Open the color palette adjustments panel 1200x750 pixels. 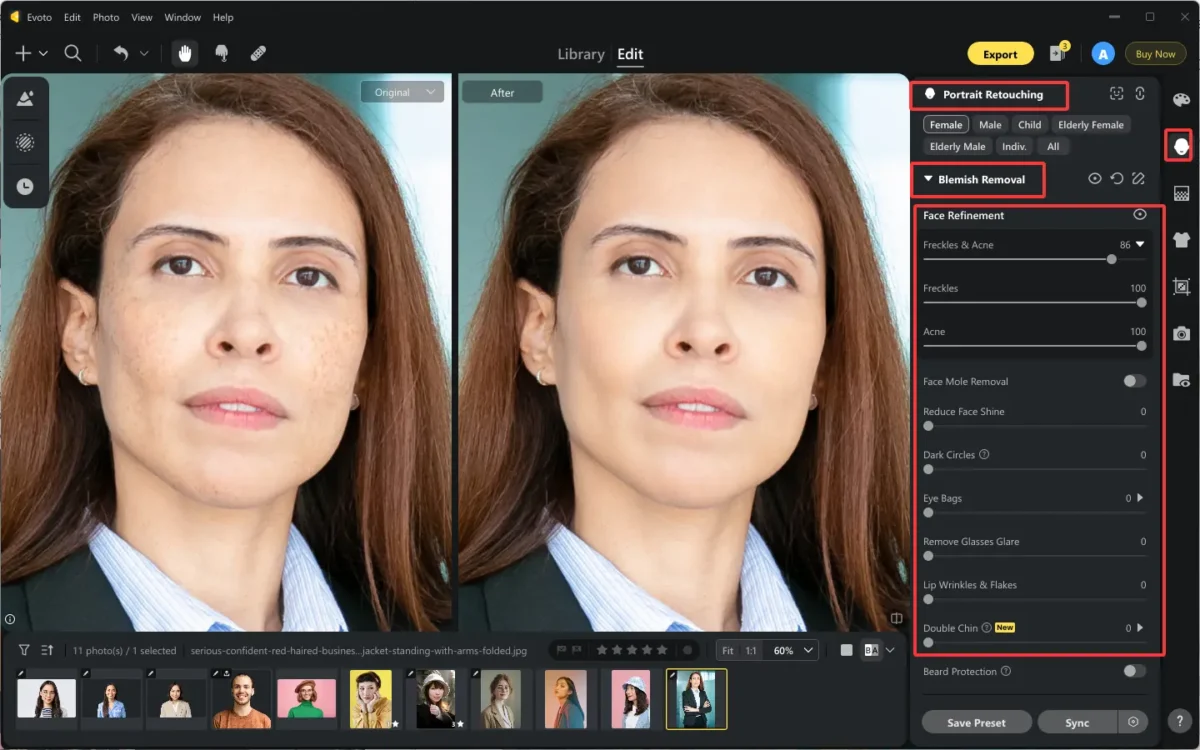[x=1181, y=99]
